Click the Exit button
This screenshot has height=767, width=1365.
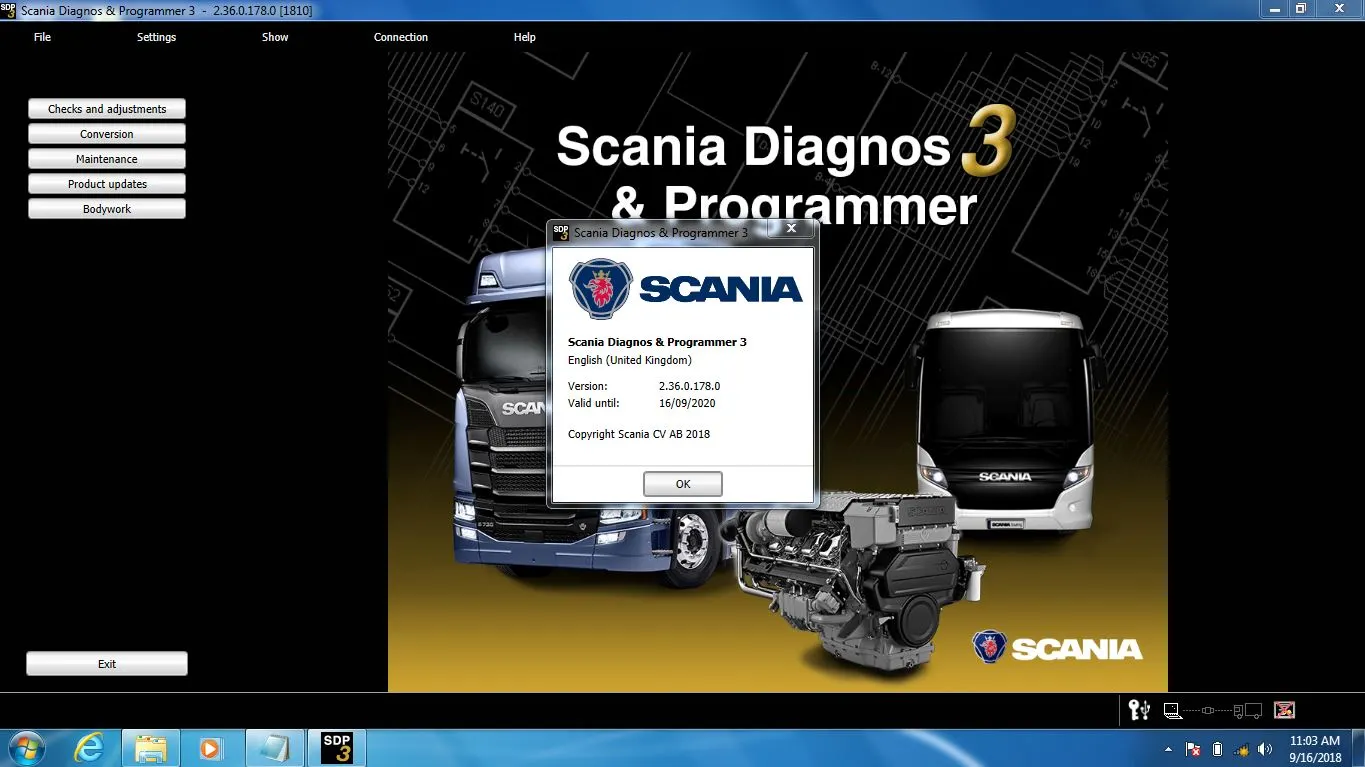[x=107, y=664]
